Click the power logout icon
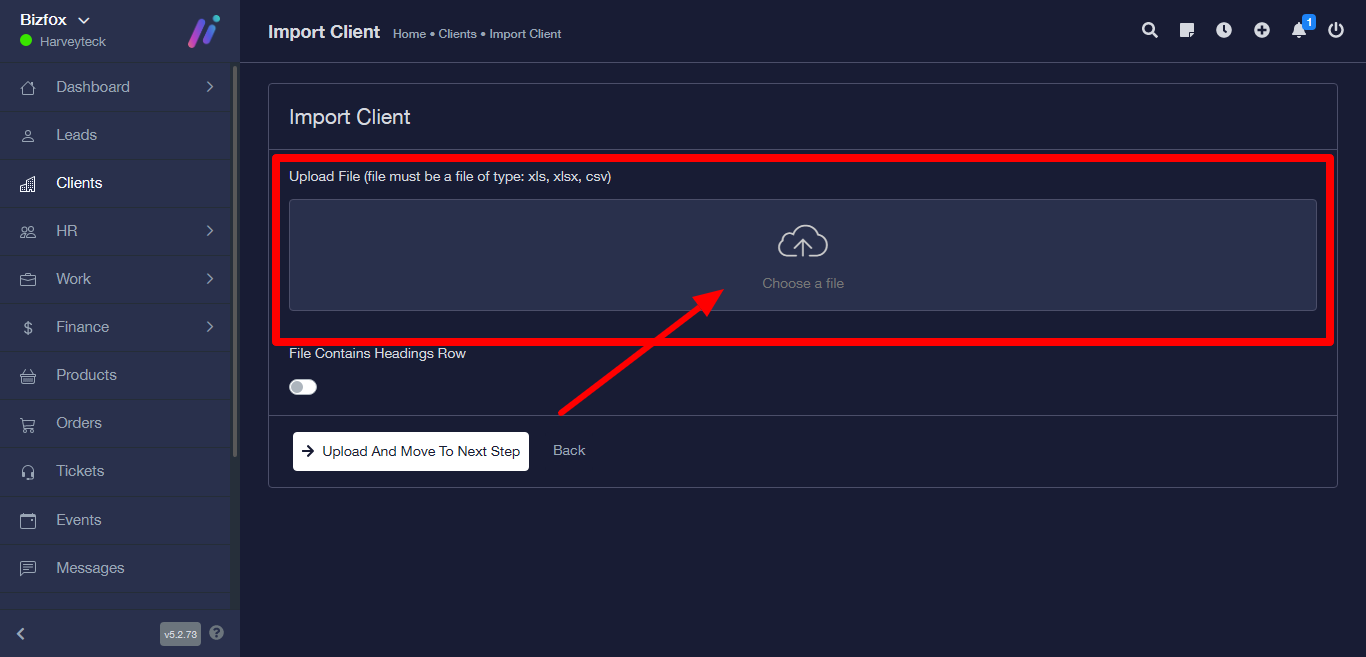 point(1336,30)
